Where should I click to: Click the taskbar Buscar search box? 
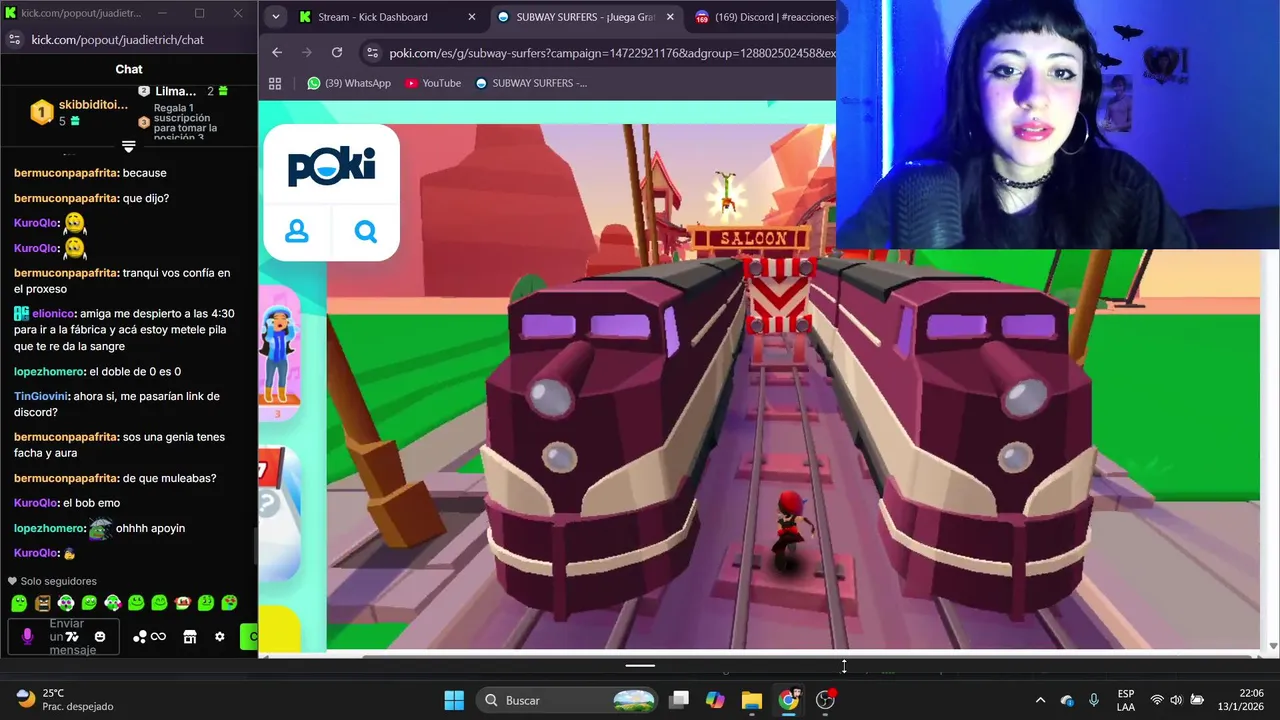tap(567, 700)
